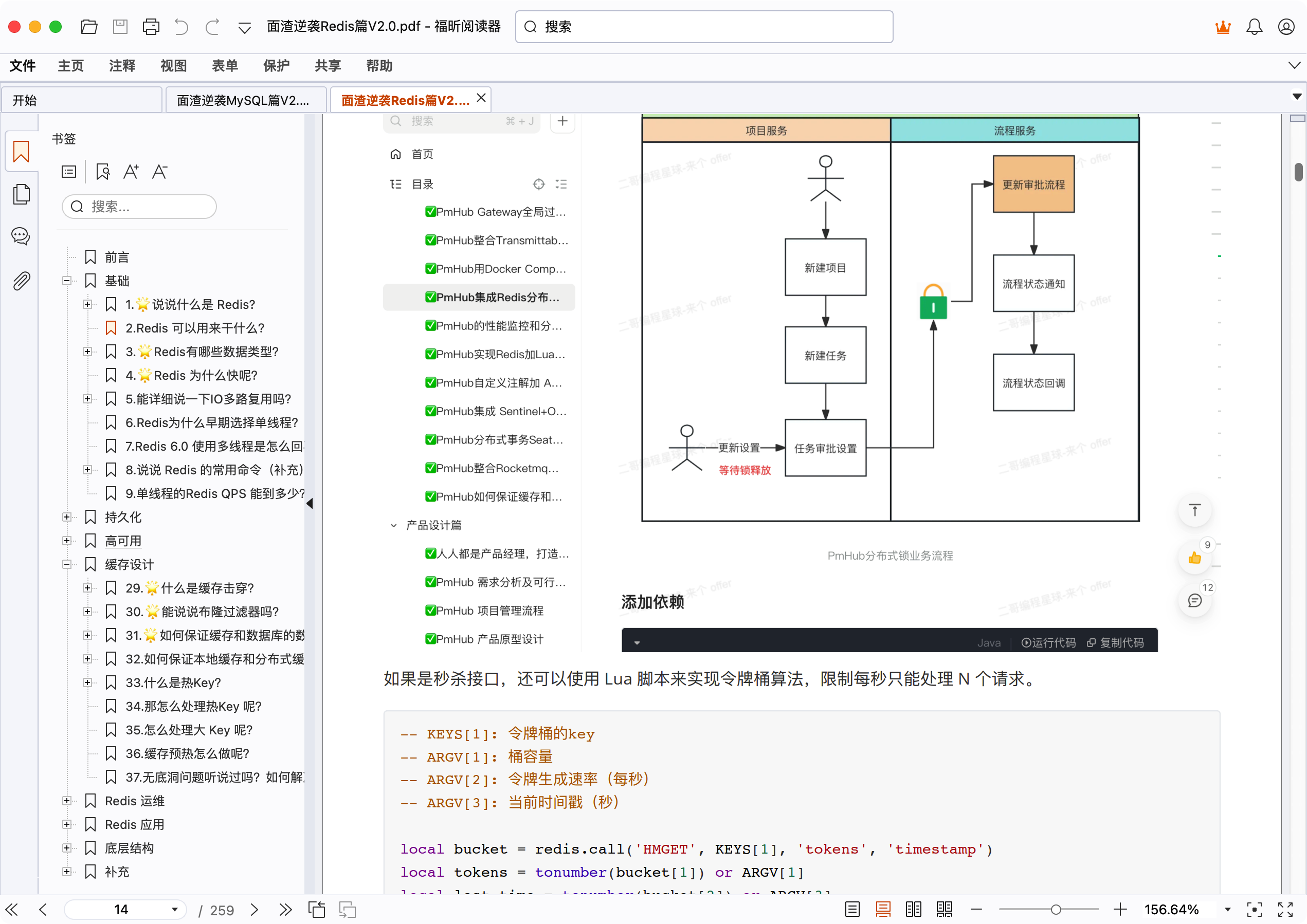Image resolution: width=1307 pixels, height=924 pixels.
Task: Switch to continuous scrolling page view
Action: pos(883,909)
